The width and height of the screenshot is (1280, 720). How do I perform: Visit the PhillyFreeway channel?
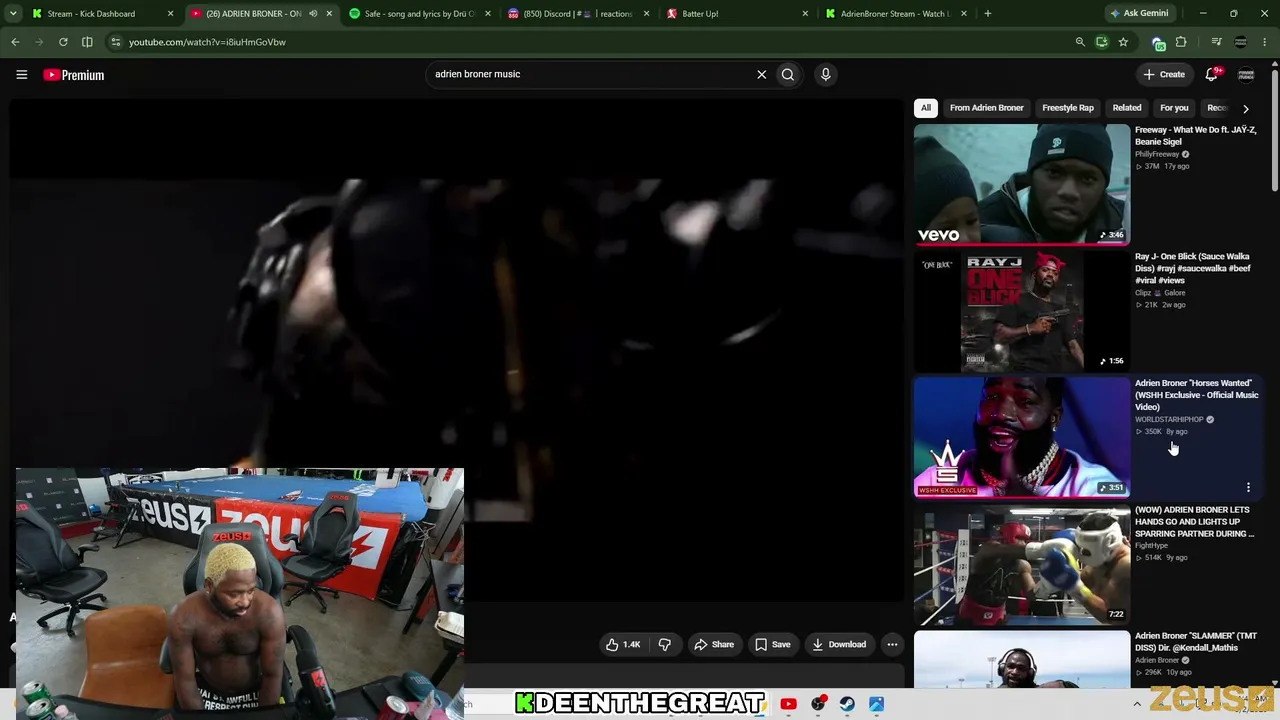coord(1157,154)
